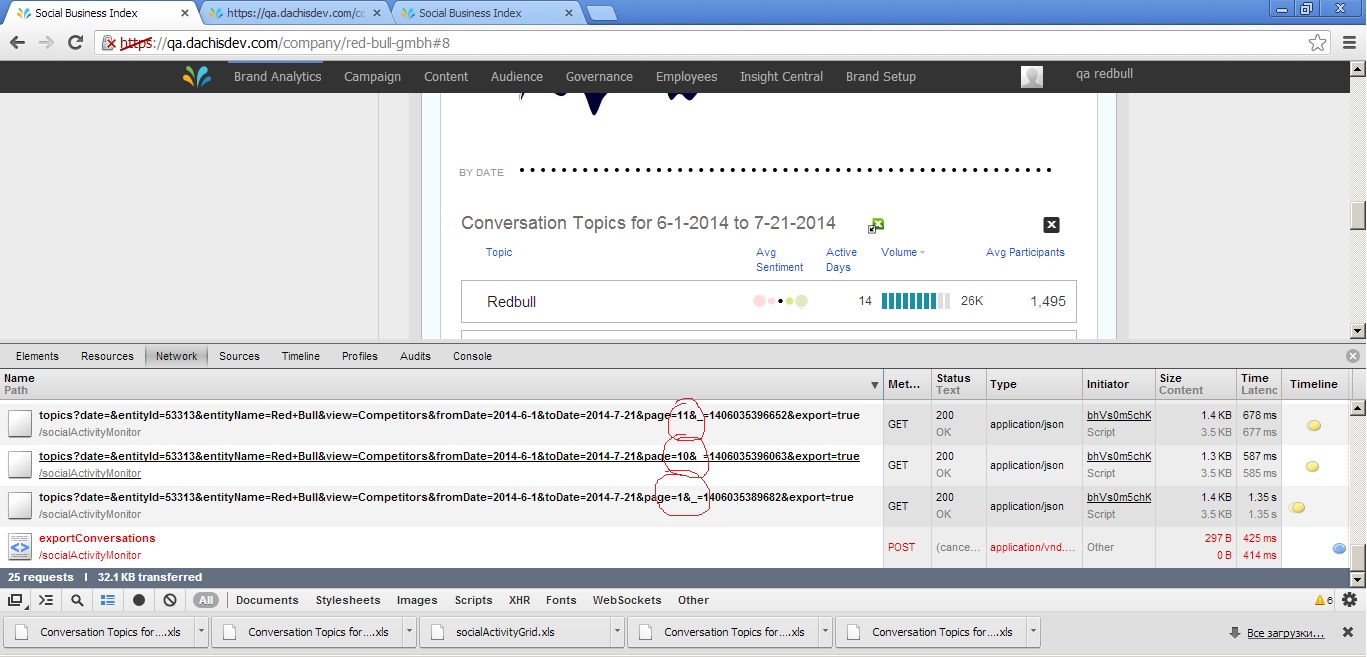Screen dimensions: 1367x657
Task: Sort by the Avg Participants column
Action: point(1025,252)
